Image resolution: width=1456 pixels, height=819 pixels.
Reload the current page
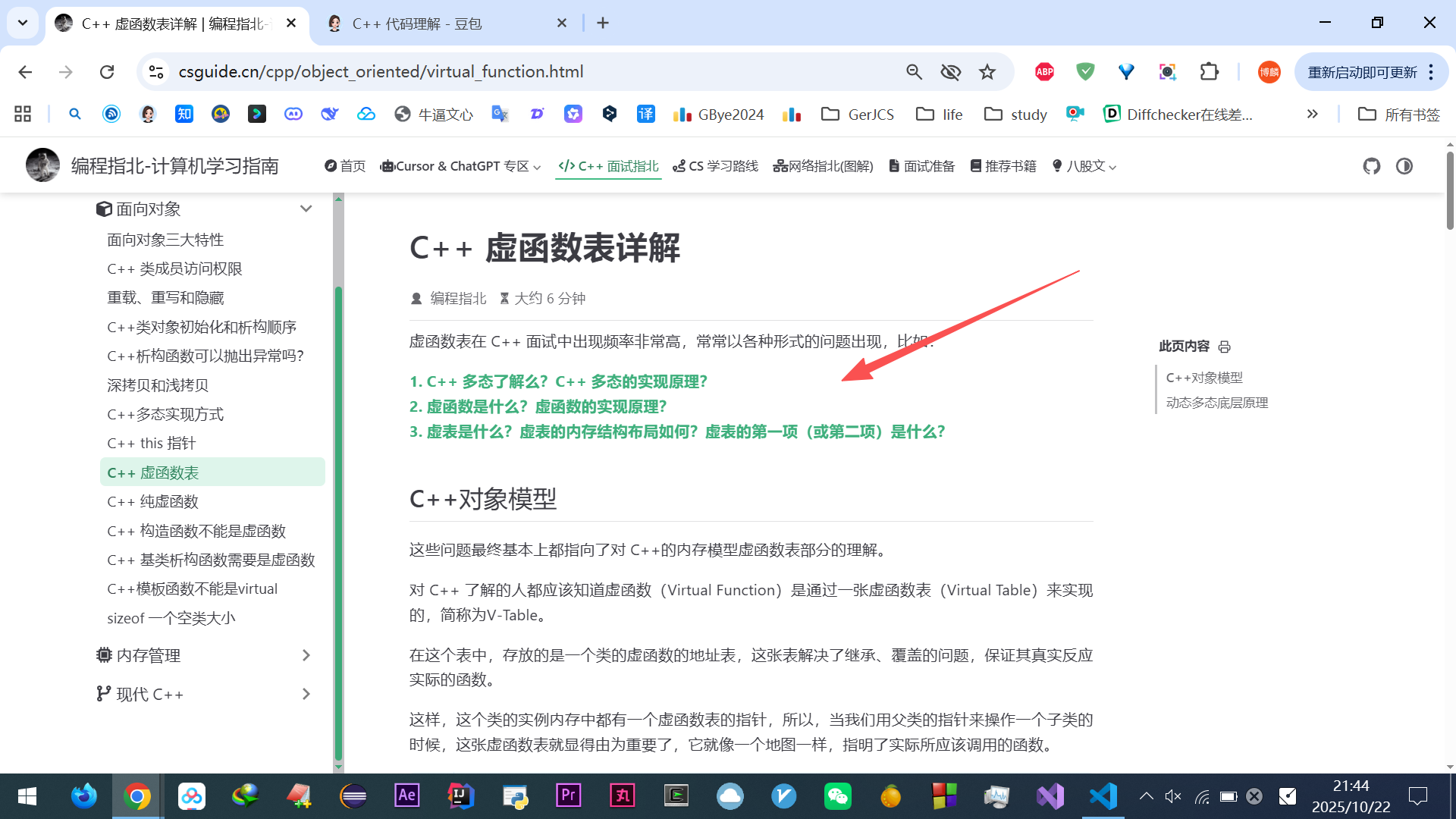pos(107,72)
